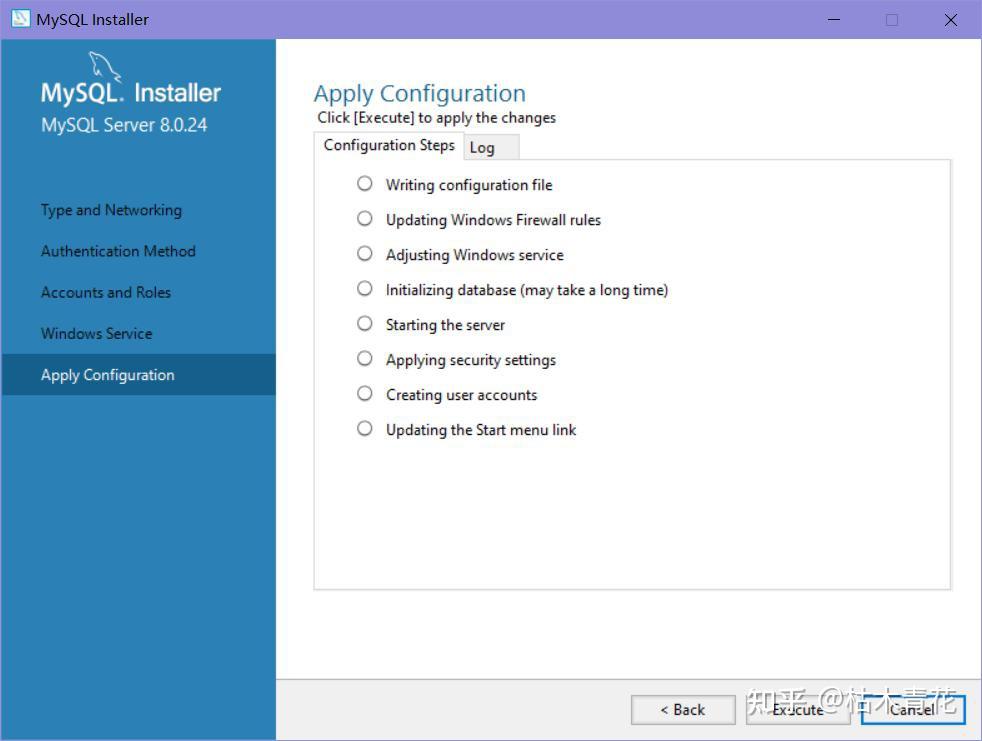The height and width of the screenshot is (741, 982).
Task: Cancel the MySQL configuration
Action: pos(913,710)
